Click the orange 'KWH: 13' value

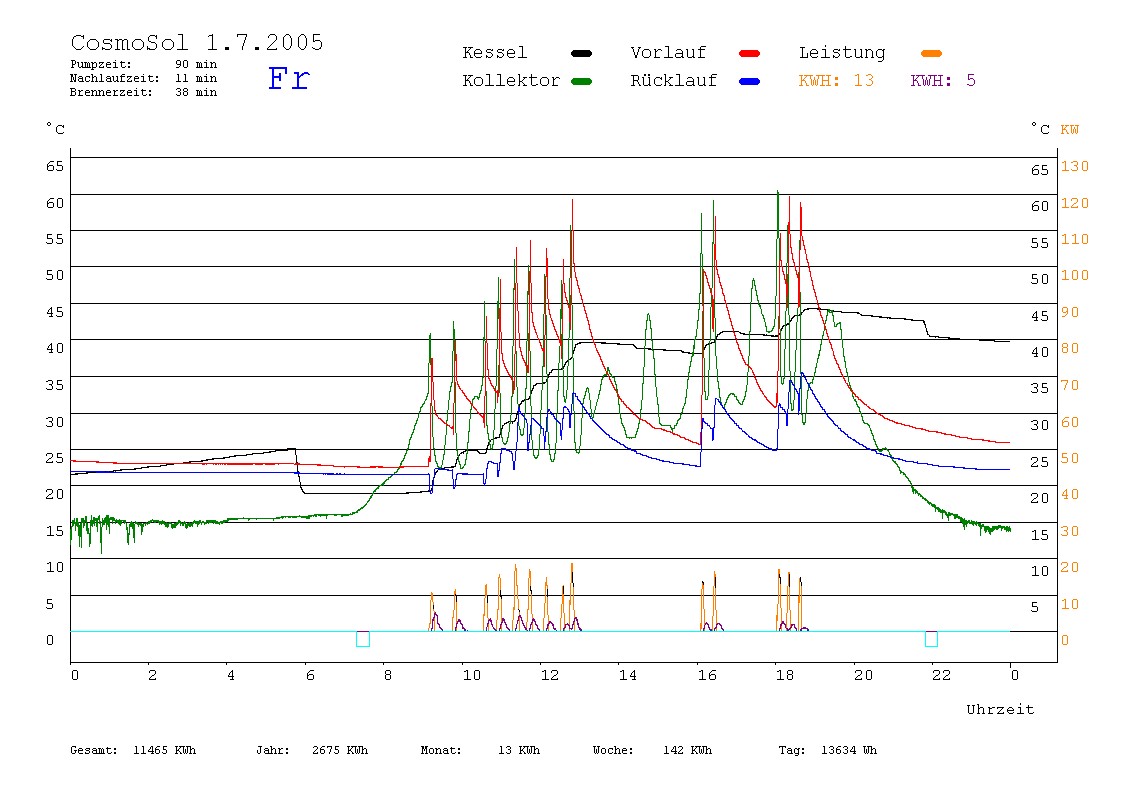point(836,81)
